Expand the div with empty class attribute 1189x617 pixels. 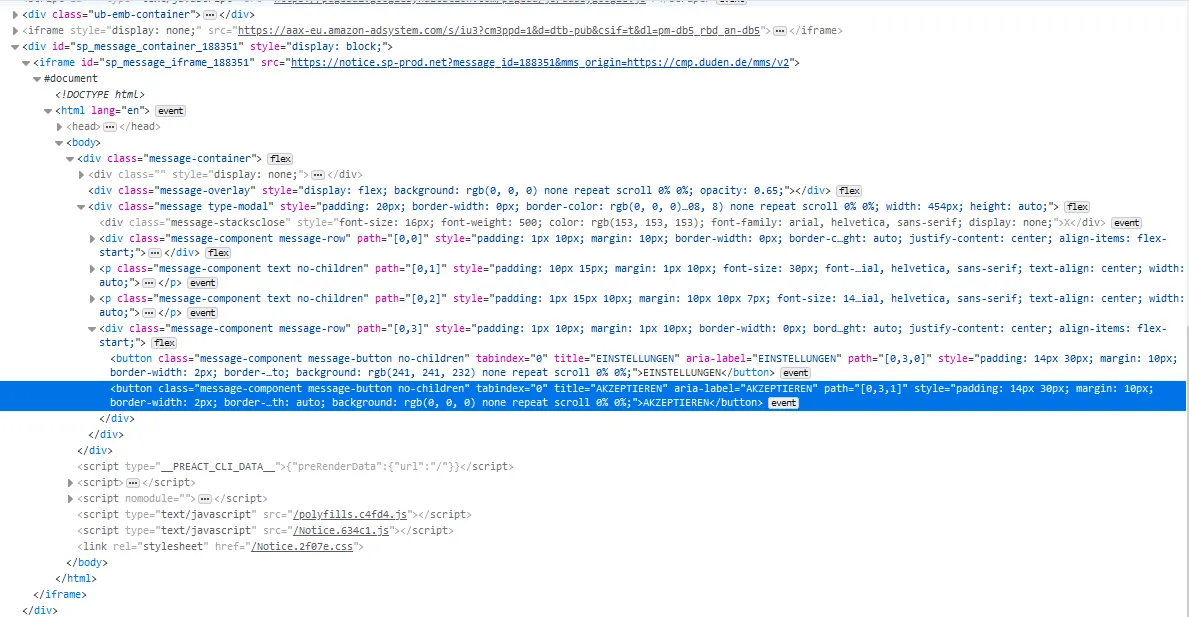click(x=81, y=174)
